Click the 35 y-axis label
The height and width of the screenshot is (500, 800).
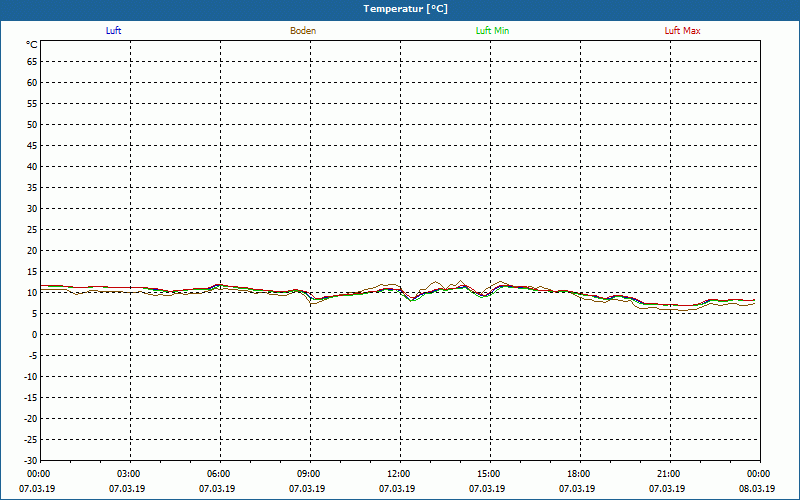pos(32,188)
